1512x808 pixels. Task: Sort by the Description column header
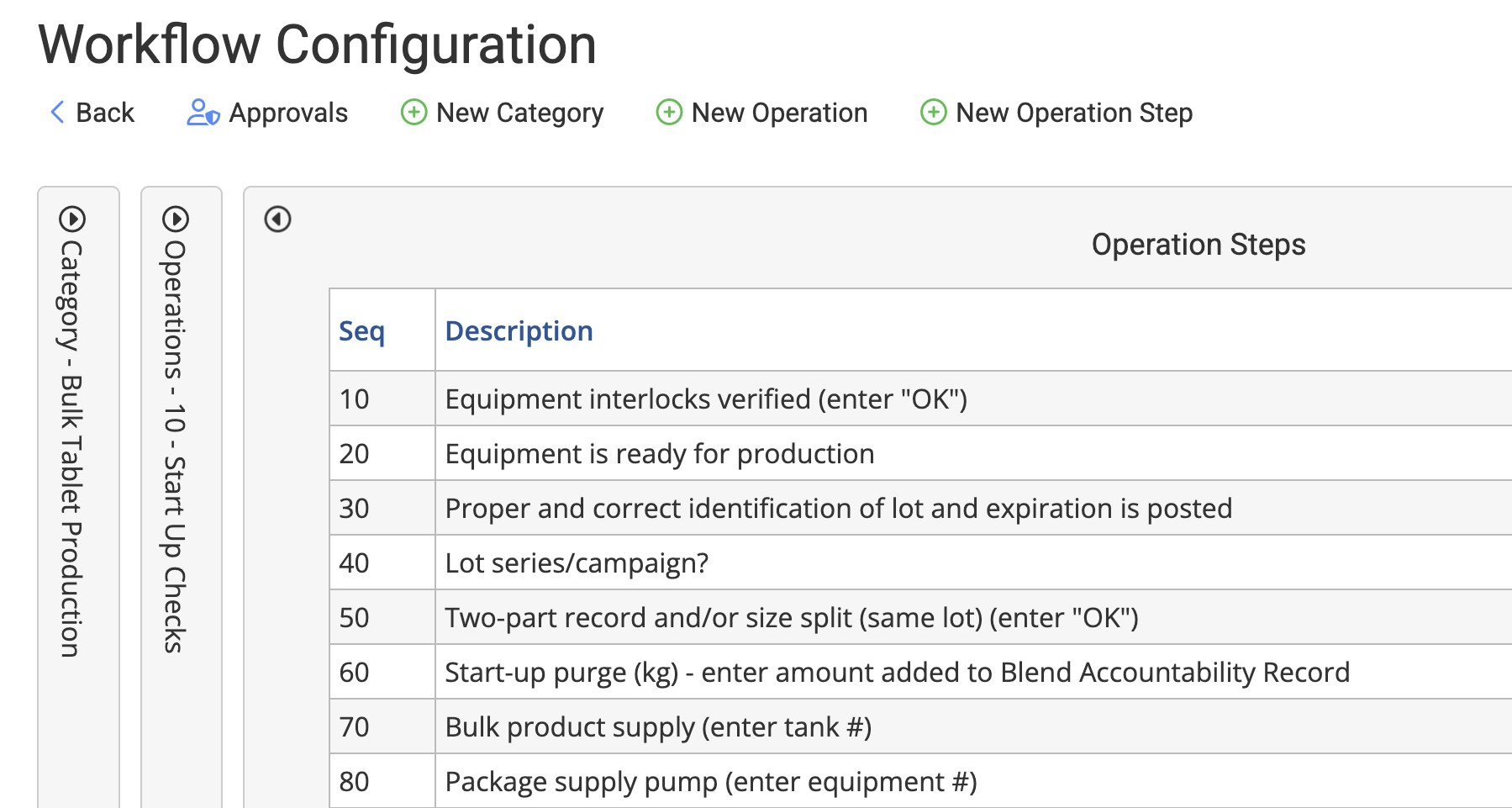(519, 331)
